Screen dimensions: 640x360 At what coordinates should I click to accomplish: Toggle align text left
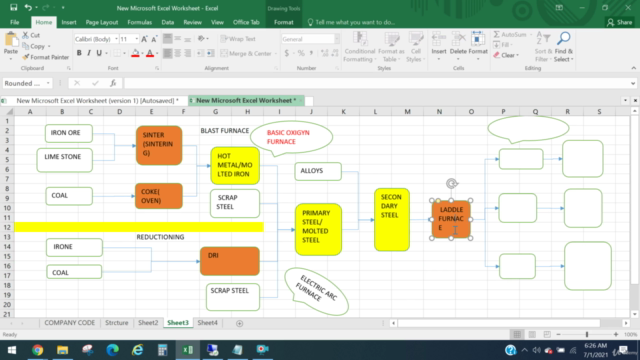pyautogui.click(x=167, y=53)
